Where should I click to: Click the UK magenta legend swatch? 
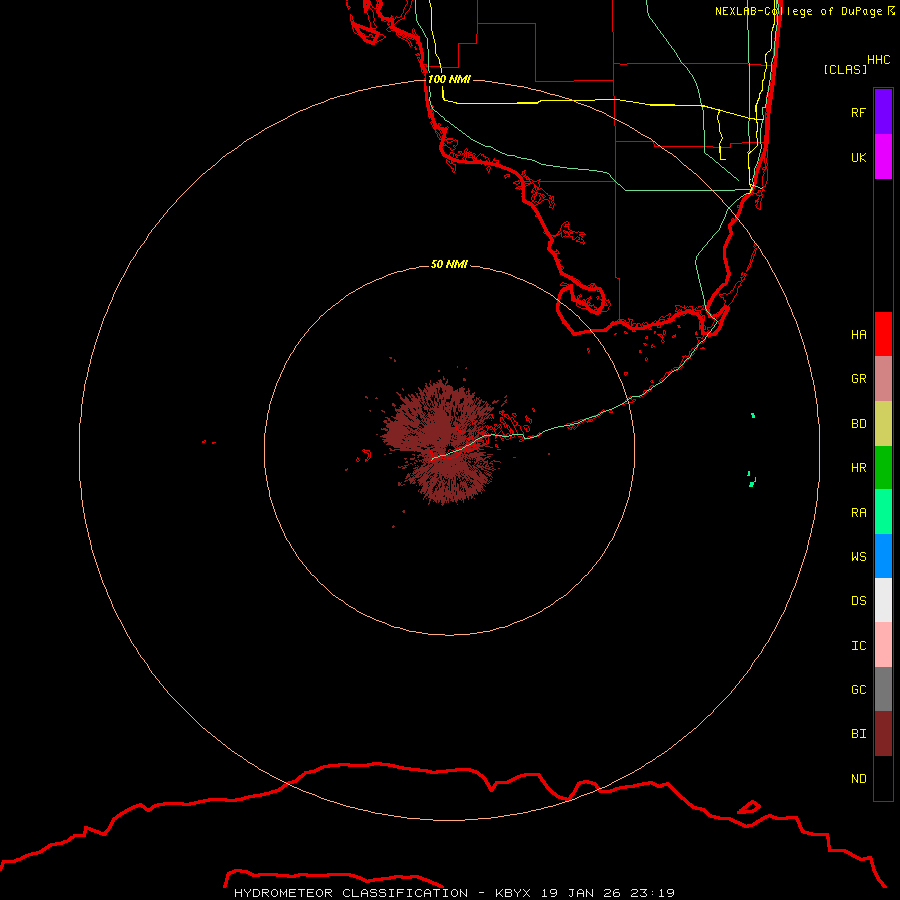point(883,157)
